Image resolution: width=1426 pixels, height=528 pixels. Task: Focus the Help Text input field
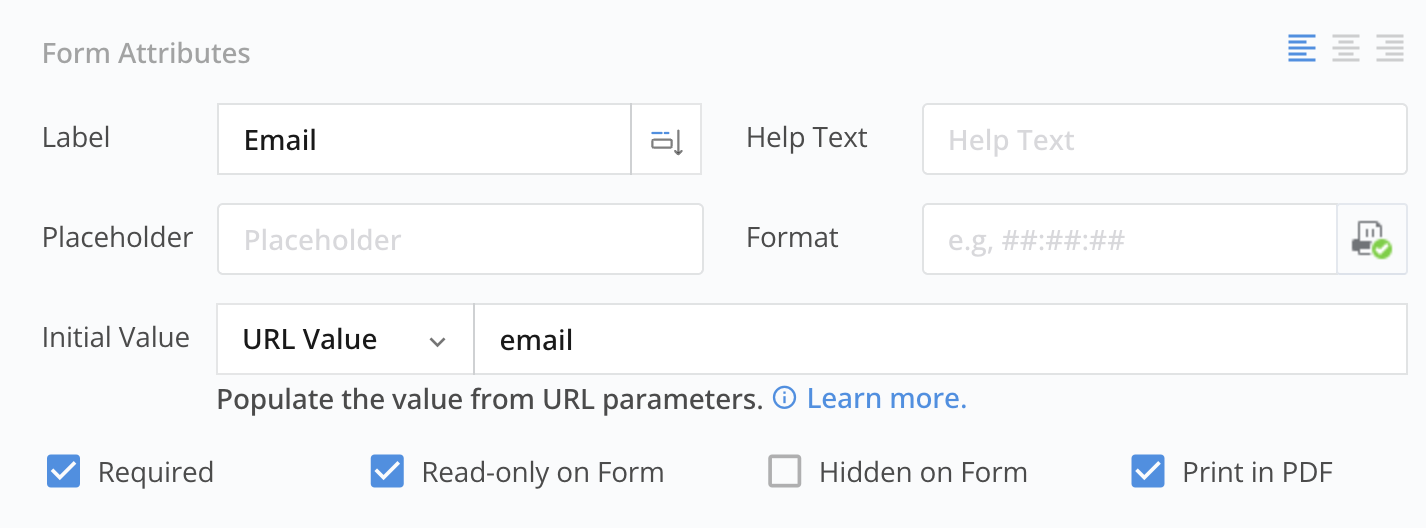pos(1164,140)
